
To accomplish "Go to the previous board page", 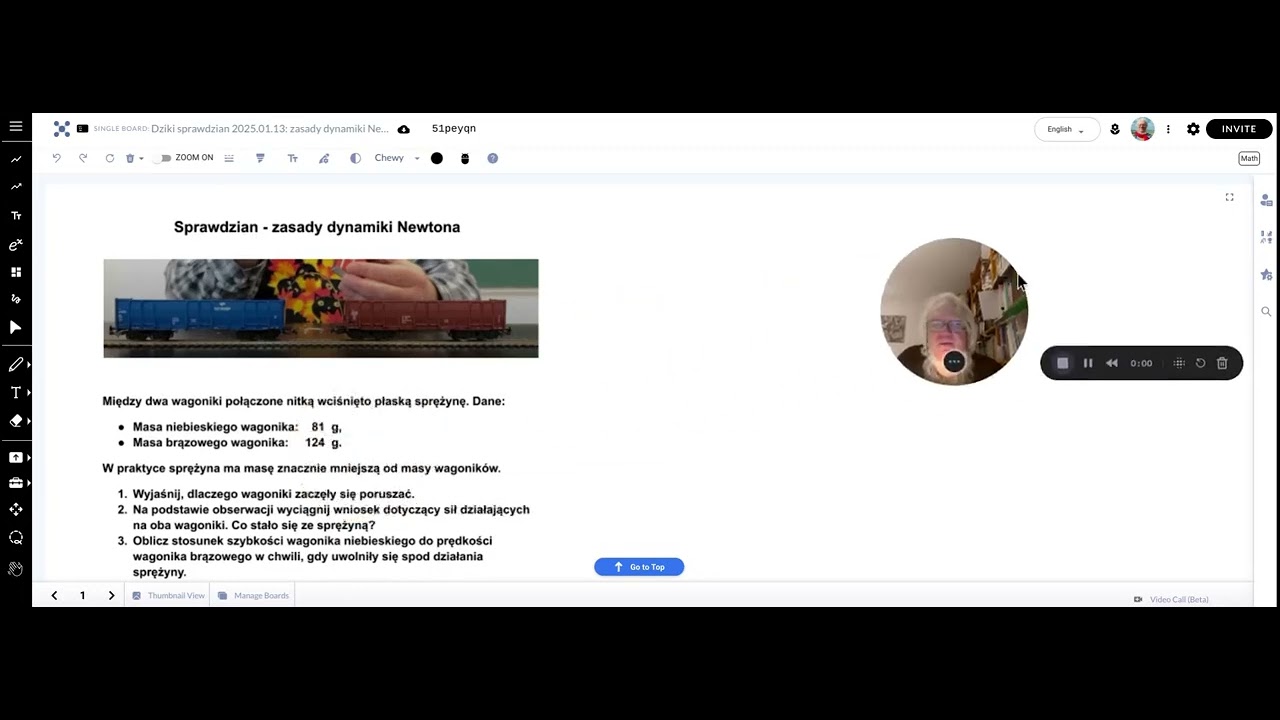I will 54,595.
